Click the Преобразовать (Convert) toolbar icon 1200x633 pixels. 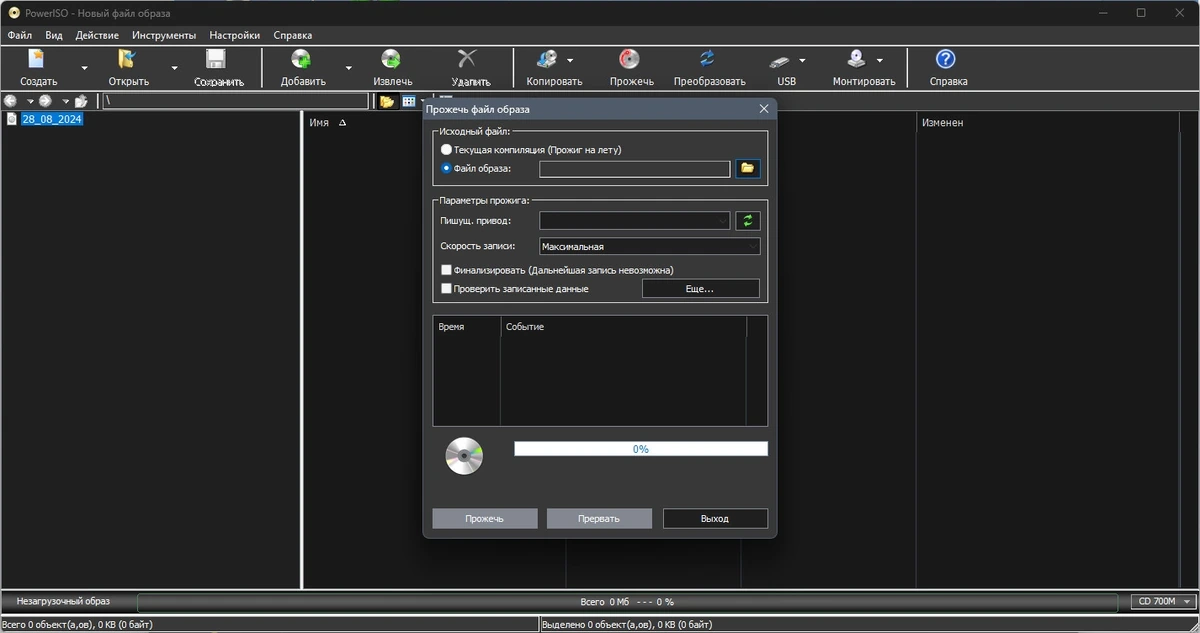[x=708, y=59]
